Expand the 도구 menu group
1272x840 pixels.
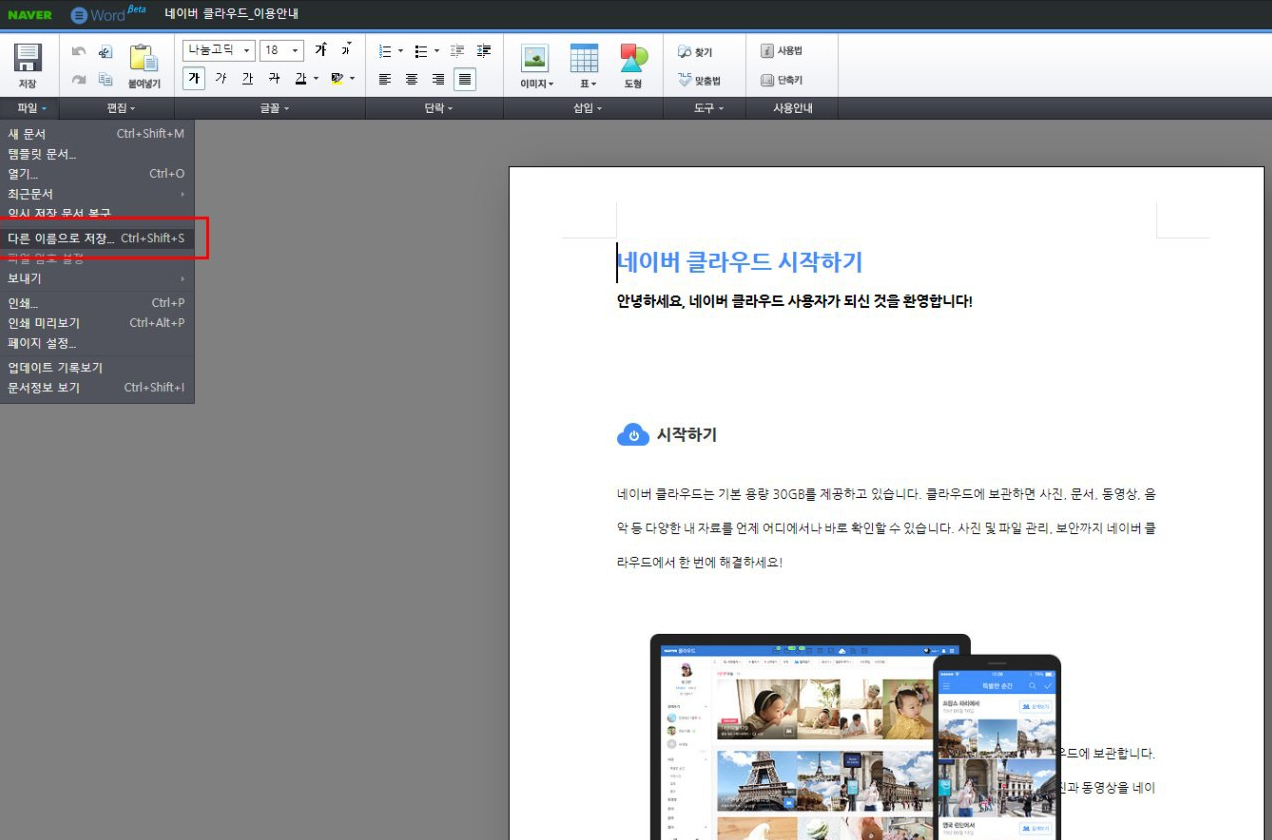point(707,108)
